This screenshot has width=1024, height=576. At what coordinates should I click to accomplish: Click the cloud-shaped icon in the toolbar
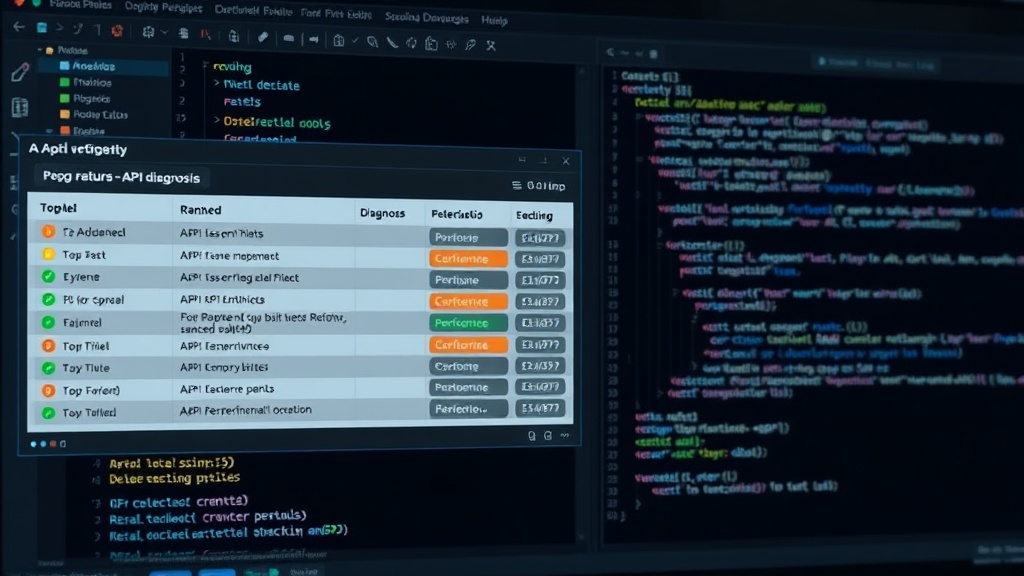[289, 39]
